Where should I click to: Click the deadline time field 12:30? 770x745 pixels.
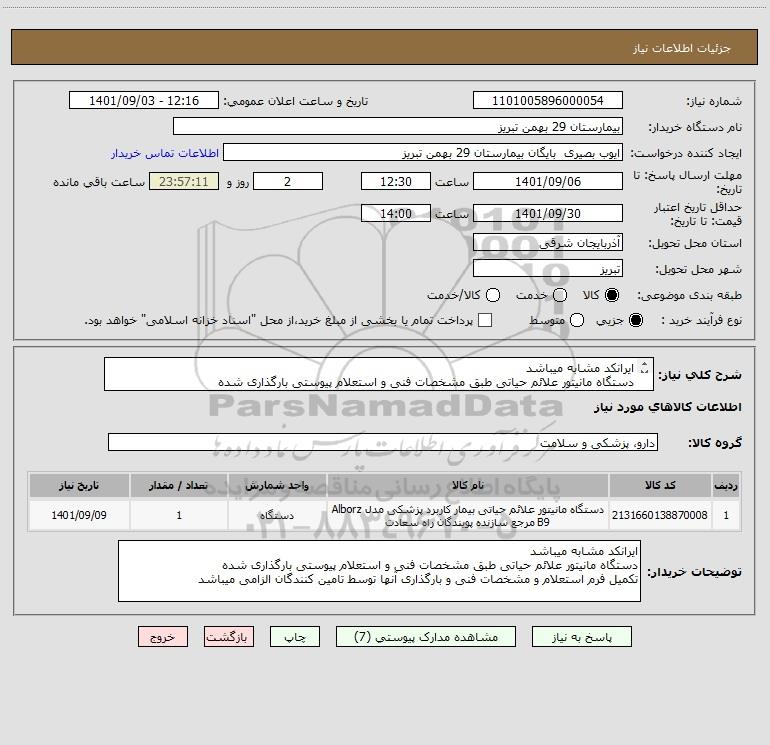coord(396,182)
